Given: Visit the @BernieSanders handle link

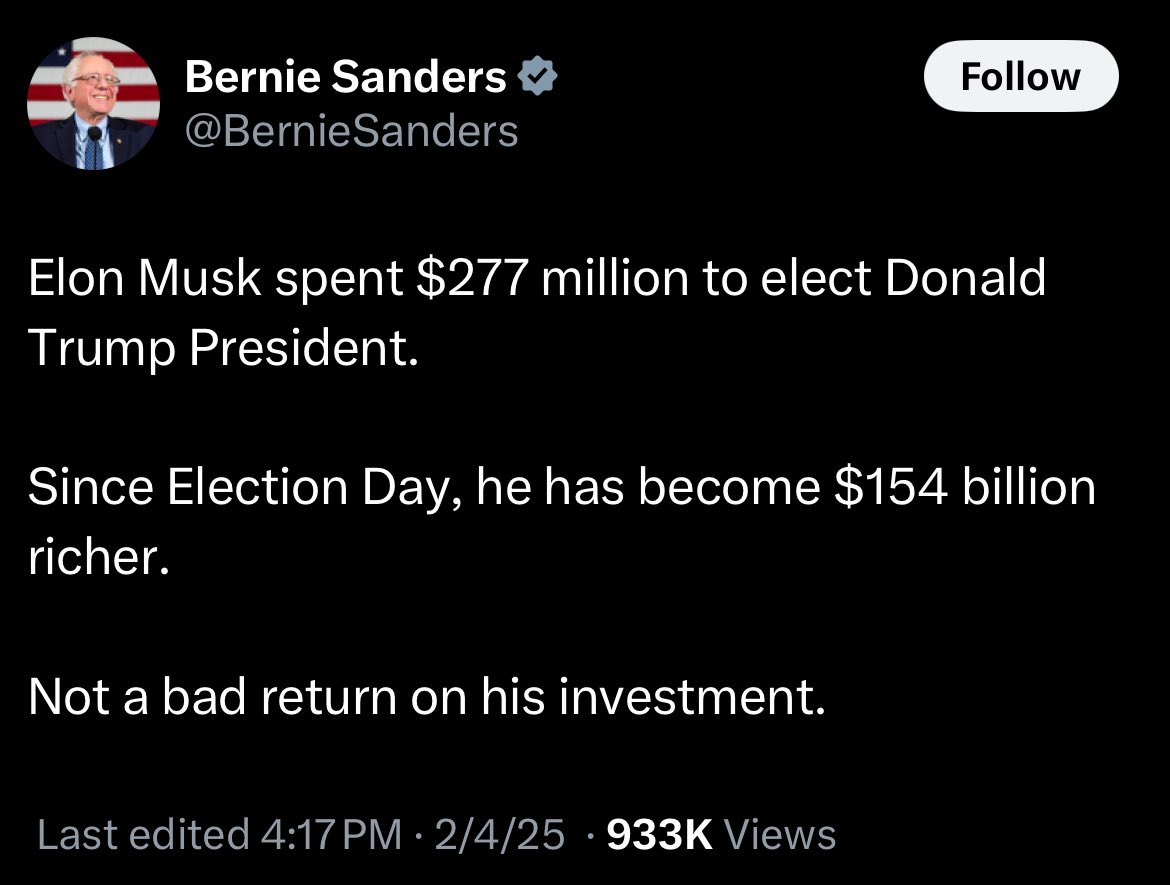Looking at the screenshot, I should pyautogui.click(x=351, y=132).
